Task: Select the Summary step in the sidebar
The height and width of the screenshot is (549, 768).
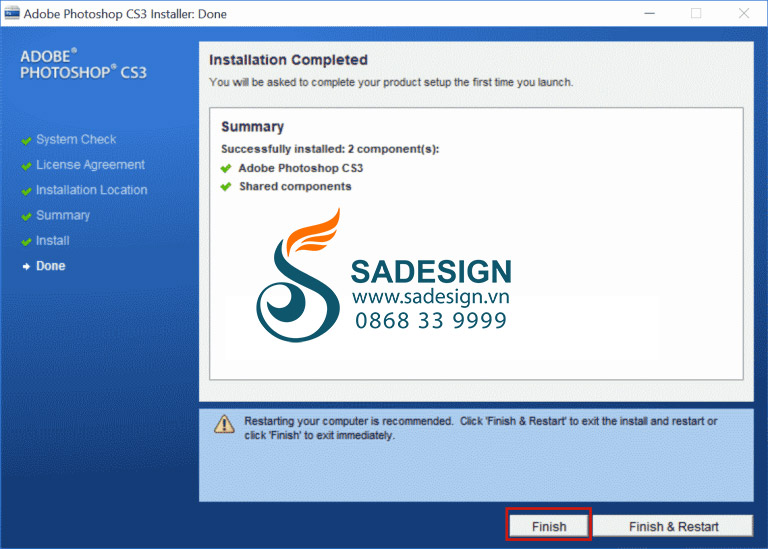Action: 63,215
